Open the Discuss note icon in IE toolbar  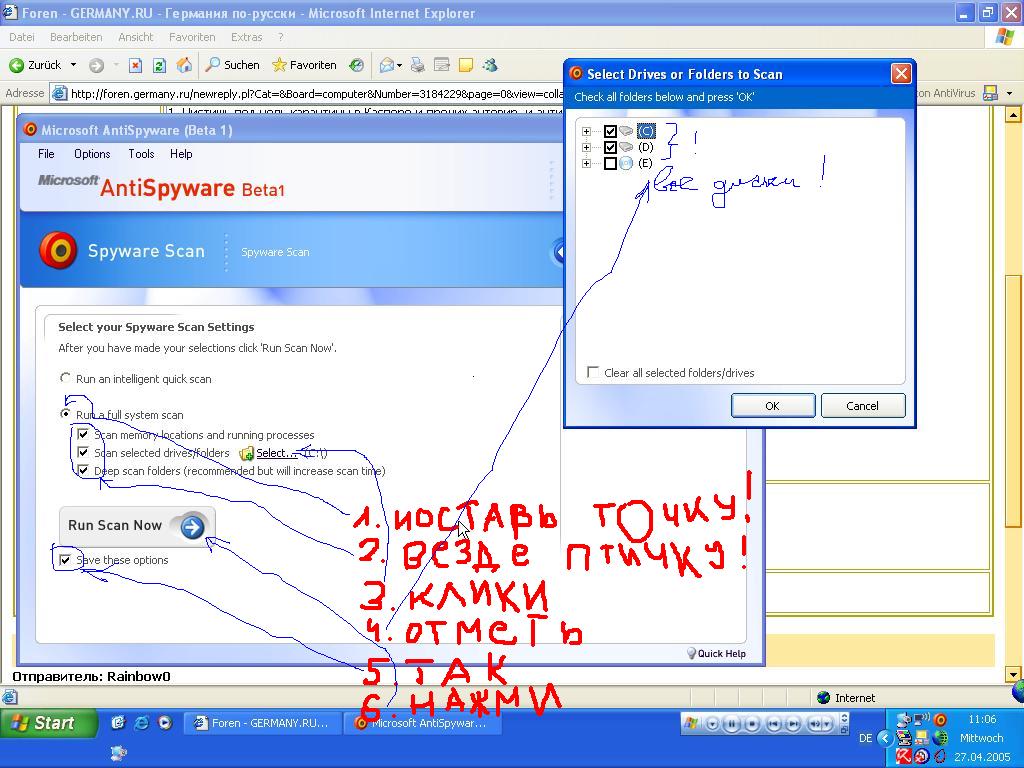pyautogui.click(x=466, y=65)
